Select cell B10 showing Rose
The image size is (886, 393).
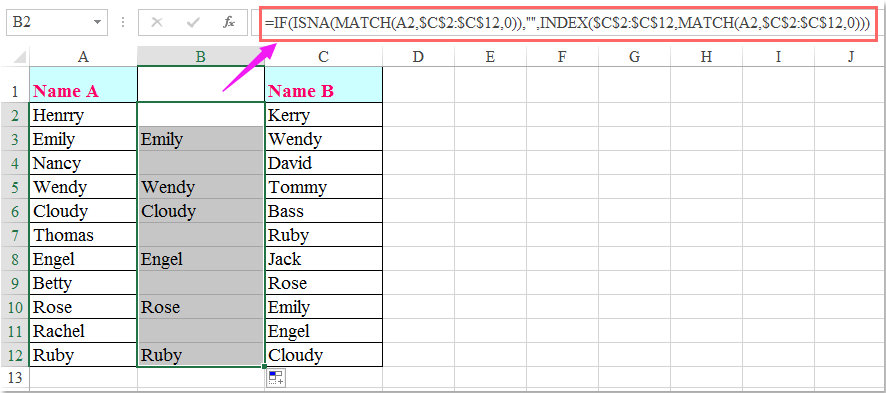pyautogui.click(x=201, y=307)
